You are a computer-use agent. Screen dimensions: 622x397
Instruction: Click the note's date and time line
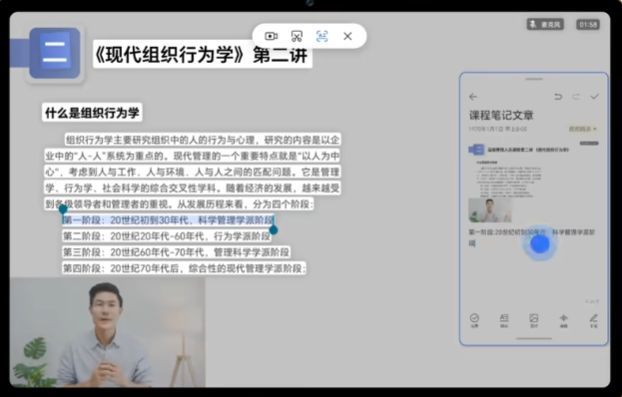tap(498, 129)
